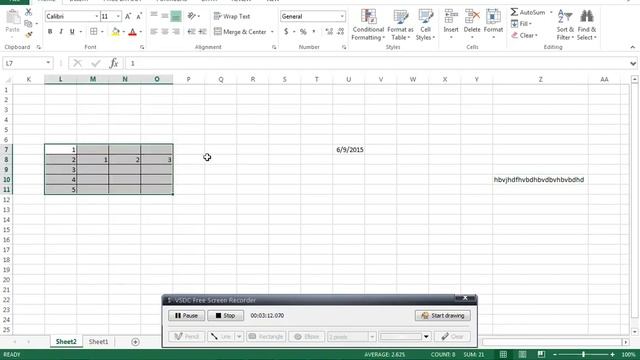Image resolution: width=640 pixels, height=360 pixels.
Task: Click the formula bar cancel X icon
Action: coord(77,63)
